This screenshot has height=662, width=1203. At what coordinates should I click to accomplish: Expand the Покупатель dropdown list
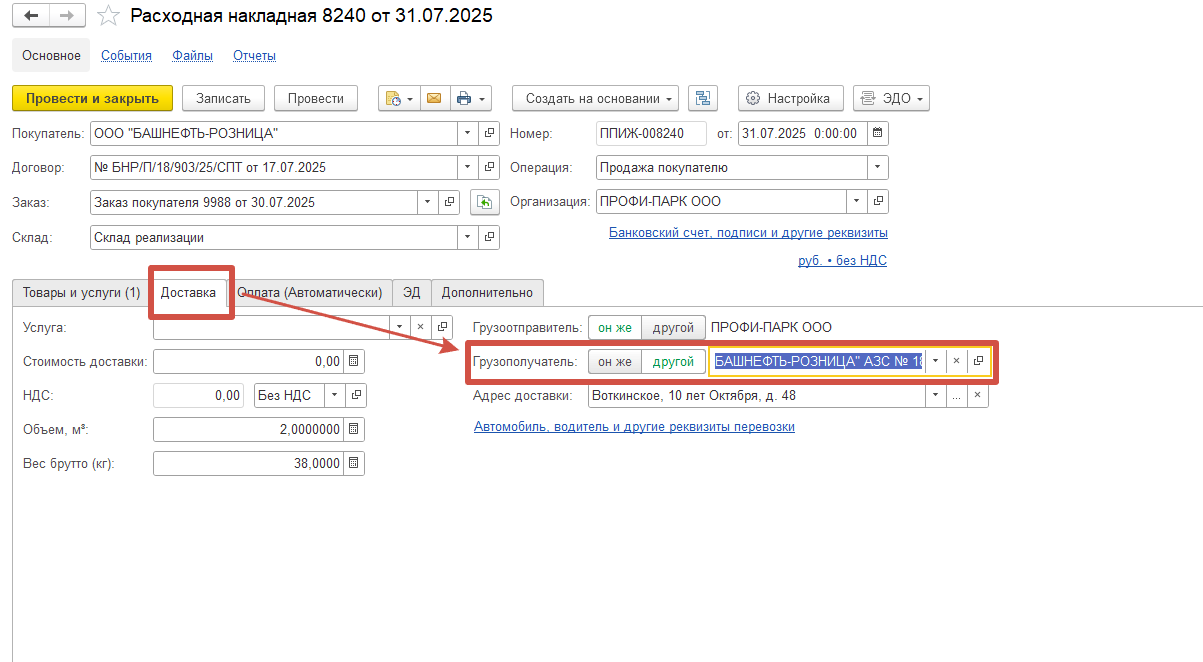tap(469, 133)
